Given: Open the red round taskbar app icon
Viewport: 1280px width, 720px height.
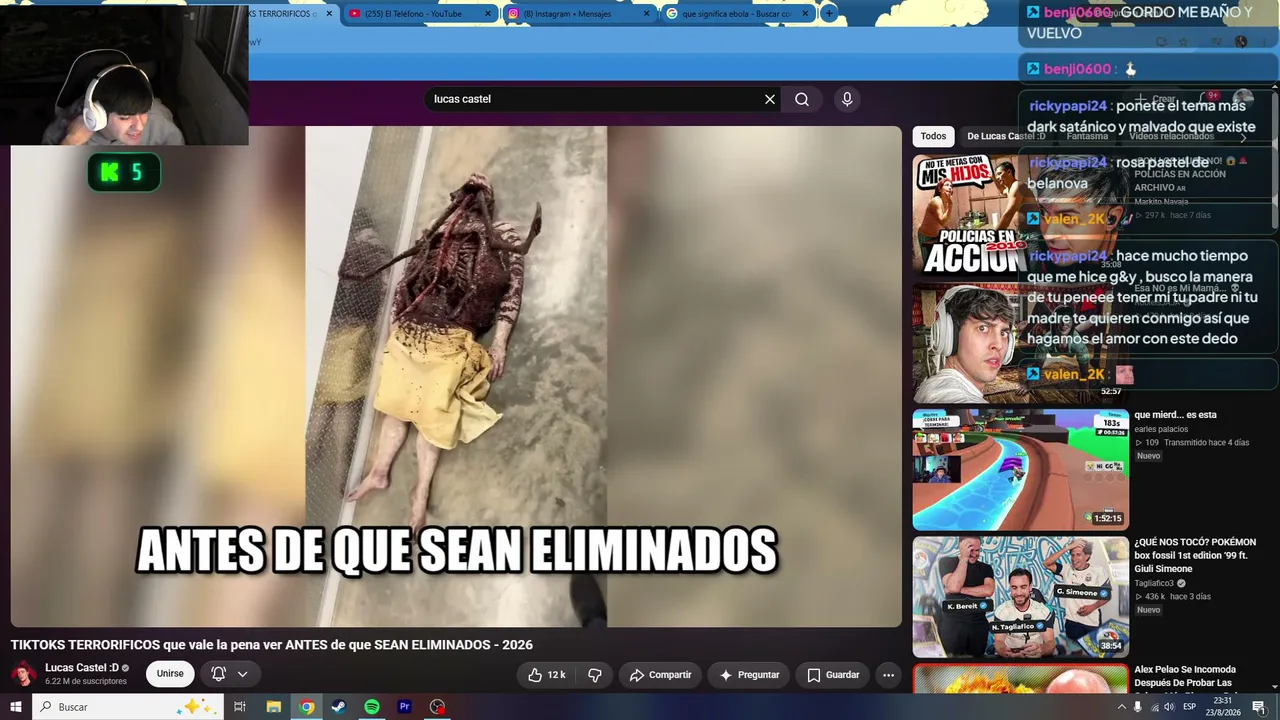Looking at the screenshot, I should 437,707.
